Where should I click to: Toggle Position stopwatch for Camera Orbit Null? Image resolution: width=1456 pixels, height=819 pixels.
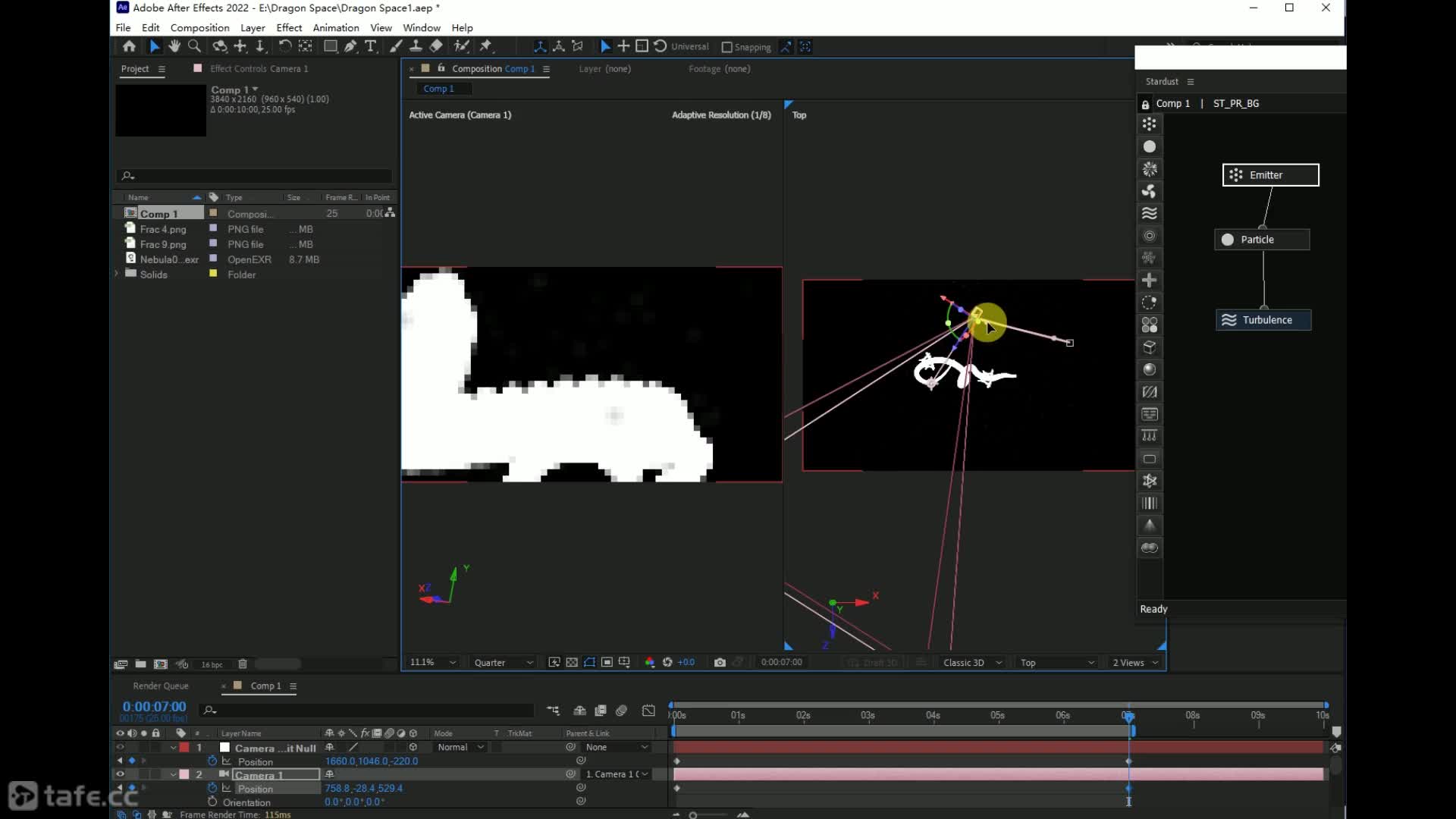pos(212,761)
